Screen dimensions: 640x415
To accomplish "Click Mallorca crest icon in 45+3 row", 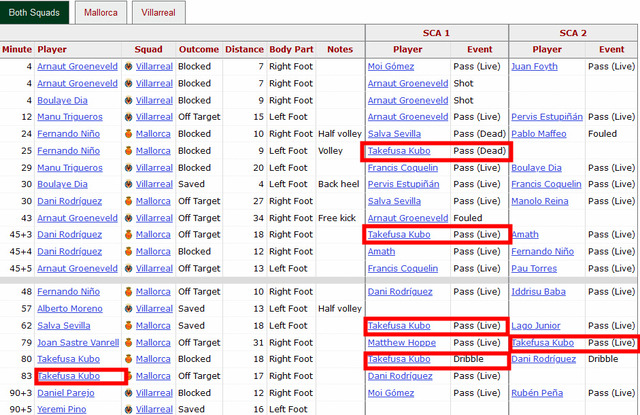I will (x=129, y=235).
